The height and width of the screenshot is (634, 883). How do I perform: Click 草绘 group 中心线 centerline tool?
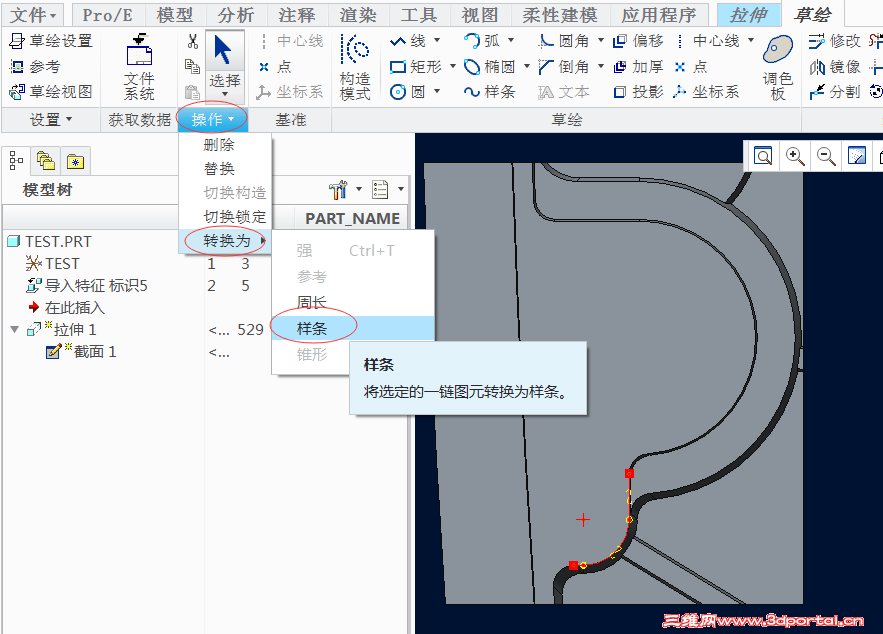[708, 41]
